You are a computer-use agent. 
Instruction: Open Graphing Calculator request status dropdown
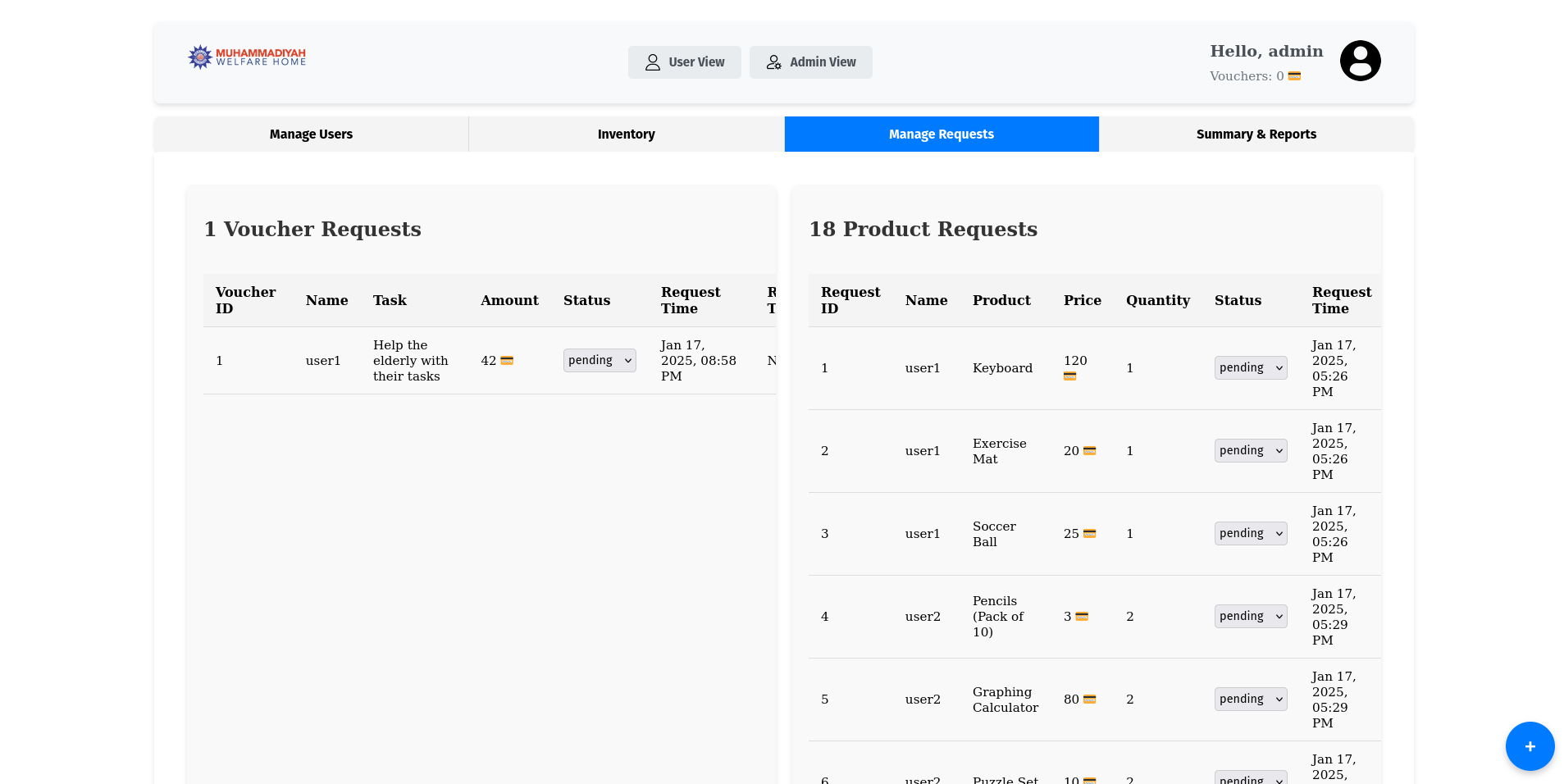click(1250, 700)
